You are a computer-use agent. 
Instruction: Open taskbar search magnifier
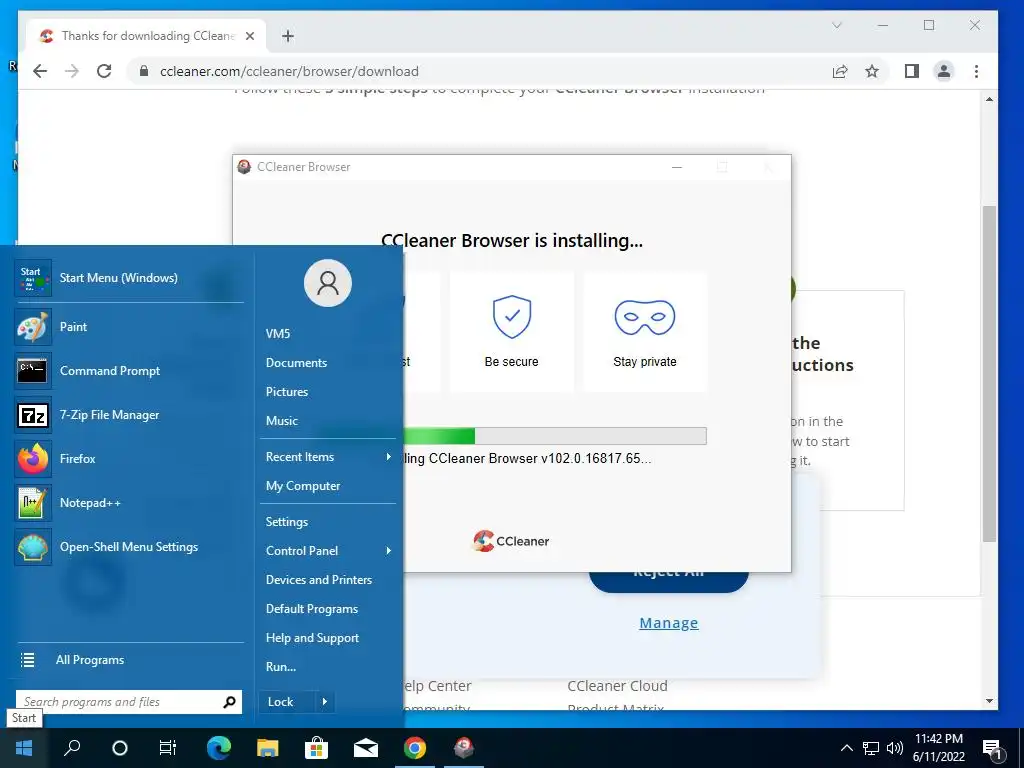(x=72, y=748)
